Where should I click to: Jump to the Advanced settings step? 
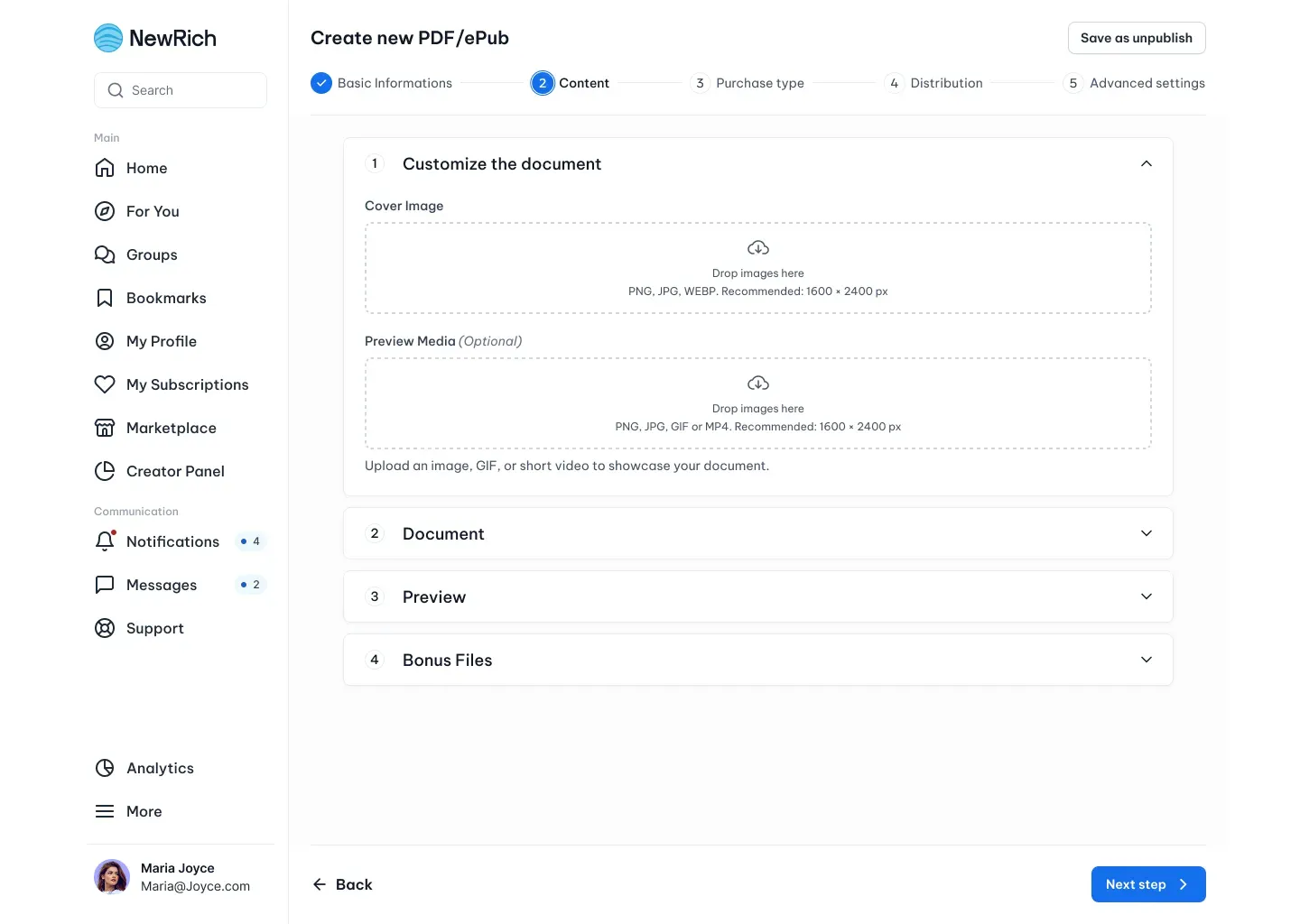click(x=1147, y=83)
